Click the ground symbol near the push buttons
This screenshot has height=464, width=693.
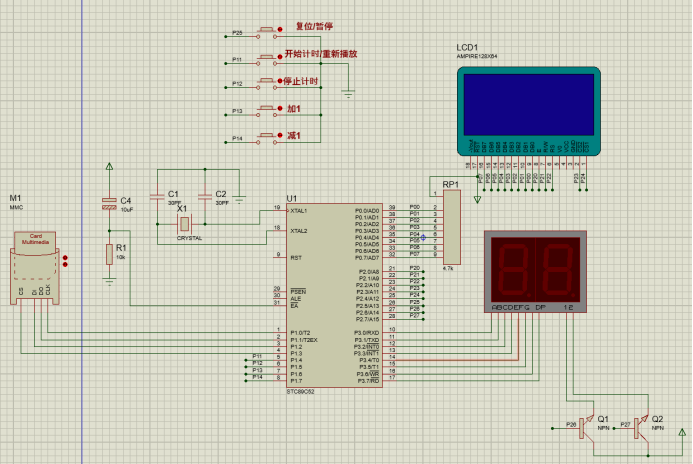[348, 93]
